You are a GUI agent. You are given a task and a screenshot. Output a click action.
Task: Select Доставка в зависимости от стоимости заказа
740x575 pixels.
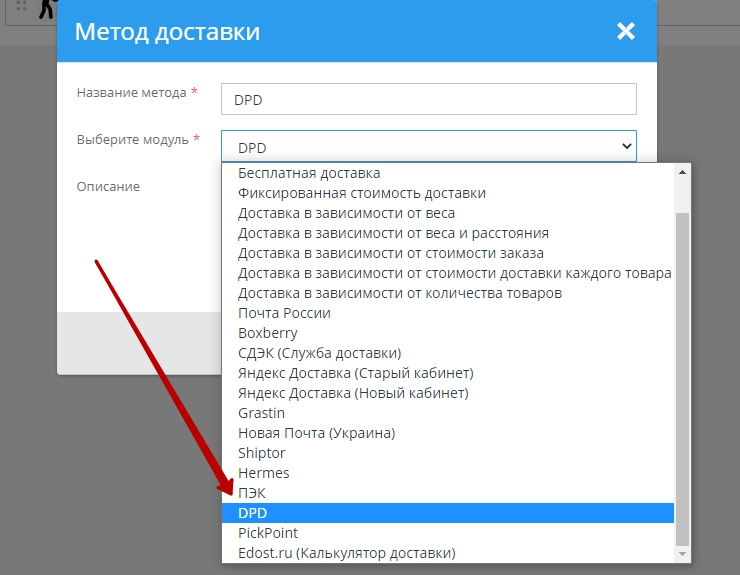click(x=391, y=253)
